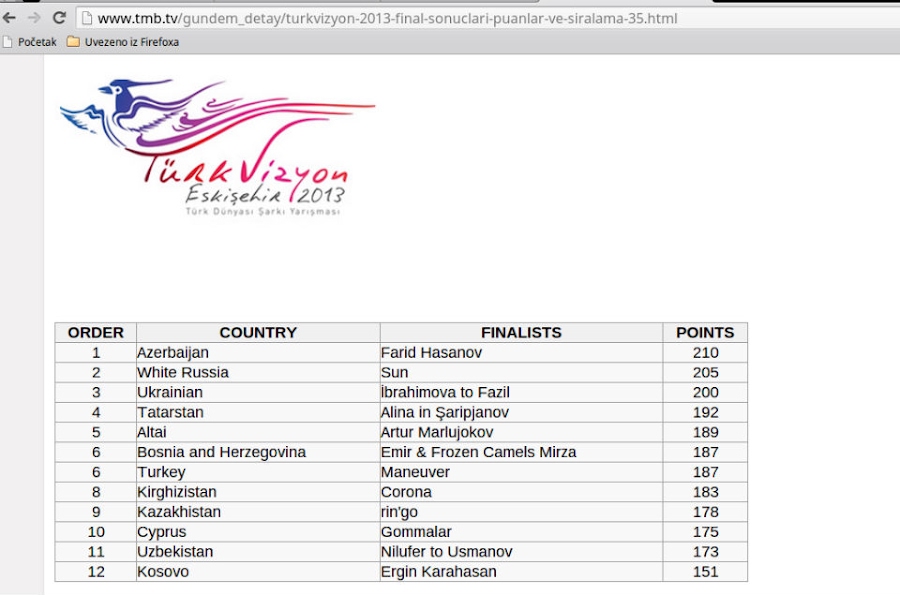Expand the Uvezeno iz Firefoxa bookmarks folder
Image resolution: width=900 pixels, height=595 pixels.
tap(131, 42)
